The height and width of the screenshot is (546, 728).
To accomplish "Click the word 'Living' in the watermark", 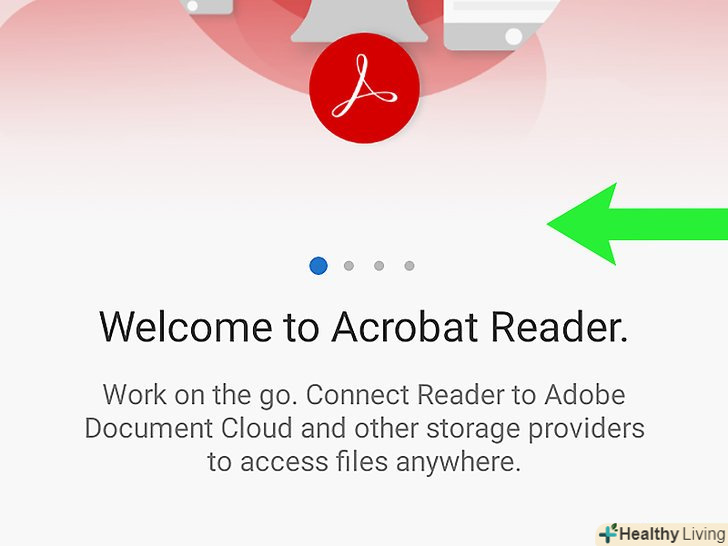I will coord(704,534).
